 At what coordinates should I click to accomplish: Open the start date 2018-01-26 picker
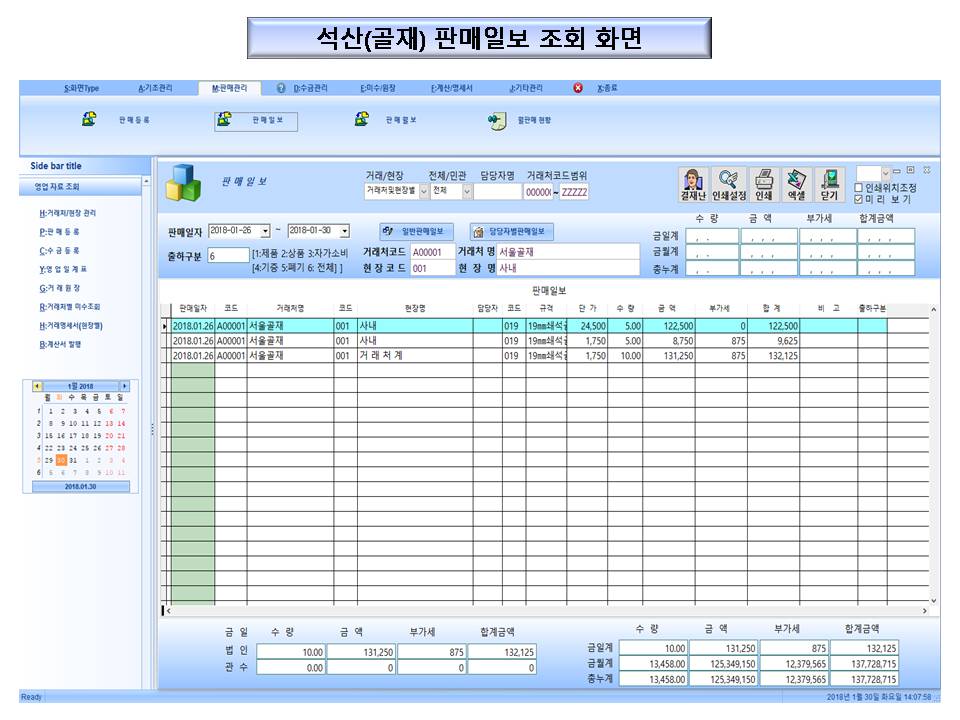point(265,231)
